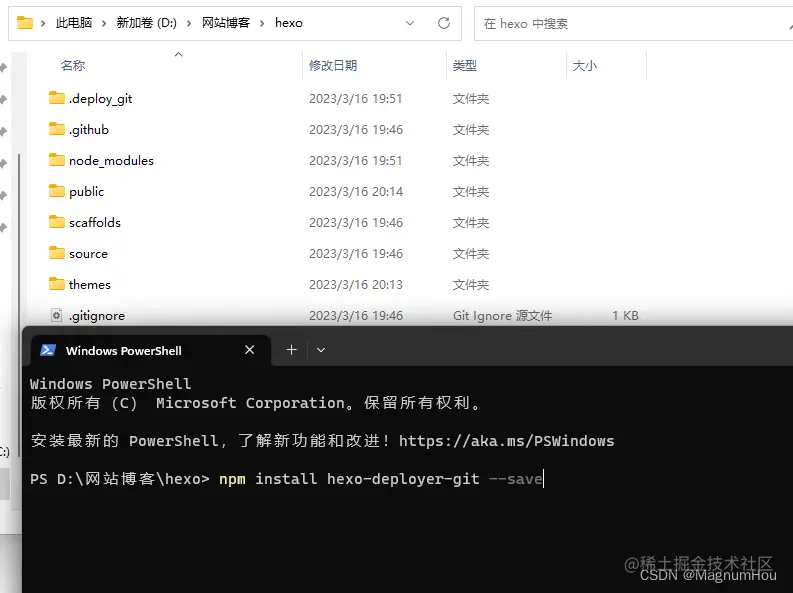The image size is (793, 593).
Task: Select the scaffolds folder icon
Action: pos(57,221)
